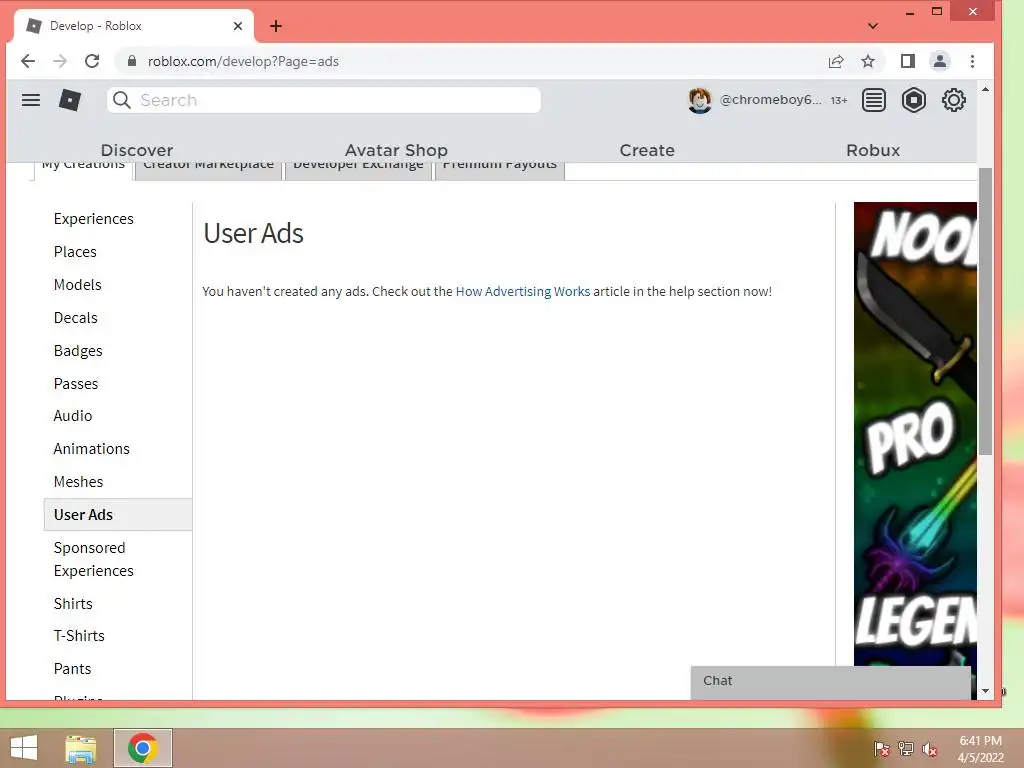This screenshot has height=768, width=1024.
Task: Open the notifications stream icon
Action: click(x=874, y=100)
